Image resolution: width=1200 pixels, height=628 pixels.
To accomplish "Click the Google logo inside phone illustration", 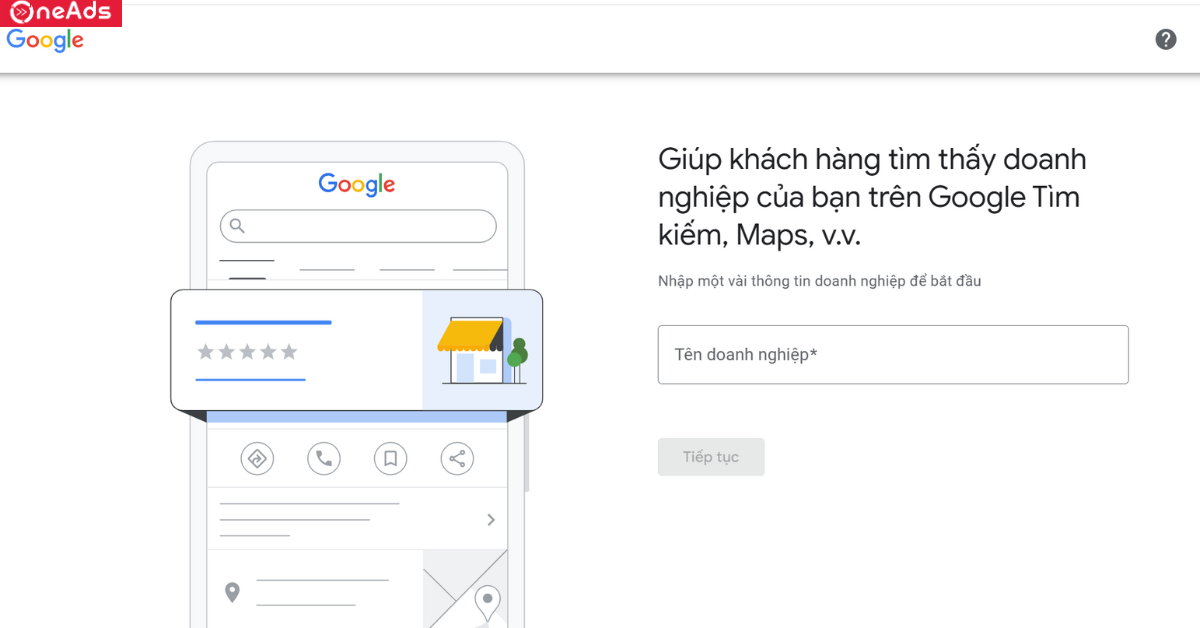I will point(357,185).
